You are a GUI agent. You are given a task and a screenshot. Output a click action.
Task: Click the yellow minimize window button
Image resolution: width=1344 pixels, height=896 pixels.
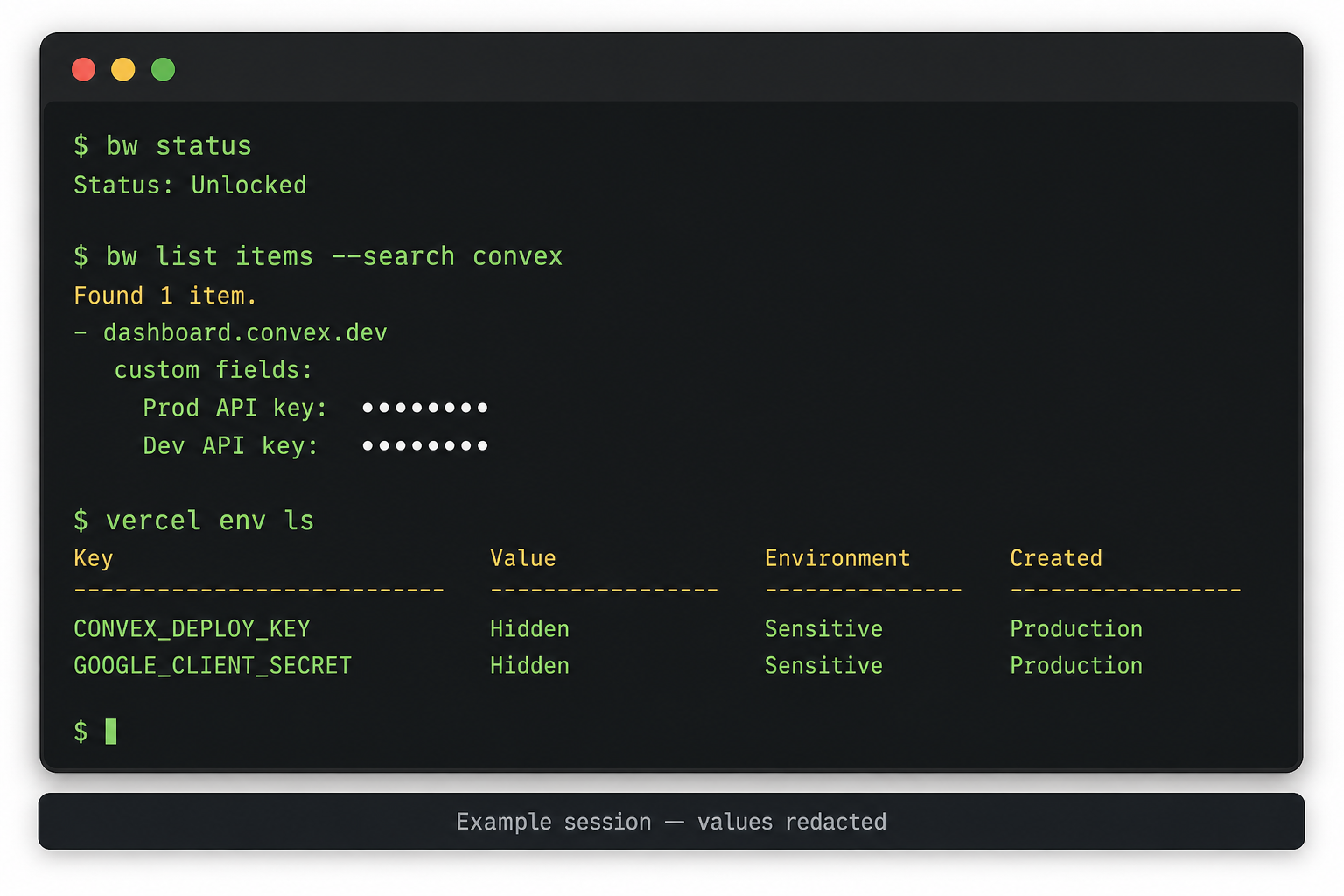tap(123, 69)
